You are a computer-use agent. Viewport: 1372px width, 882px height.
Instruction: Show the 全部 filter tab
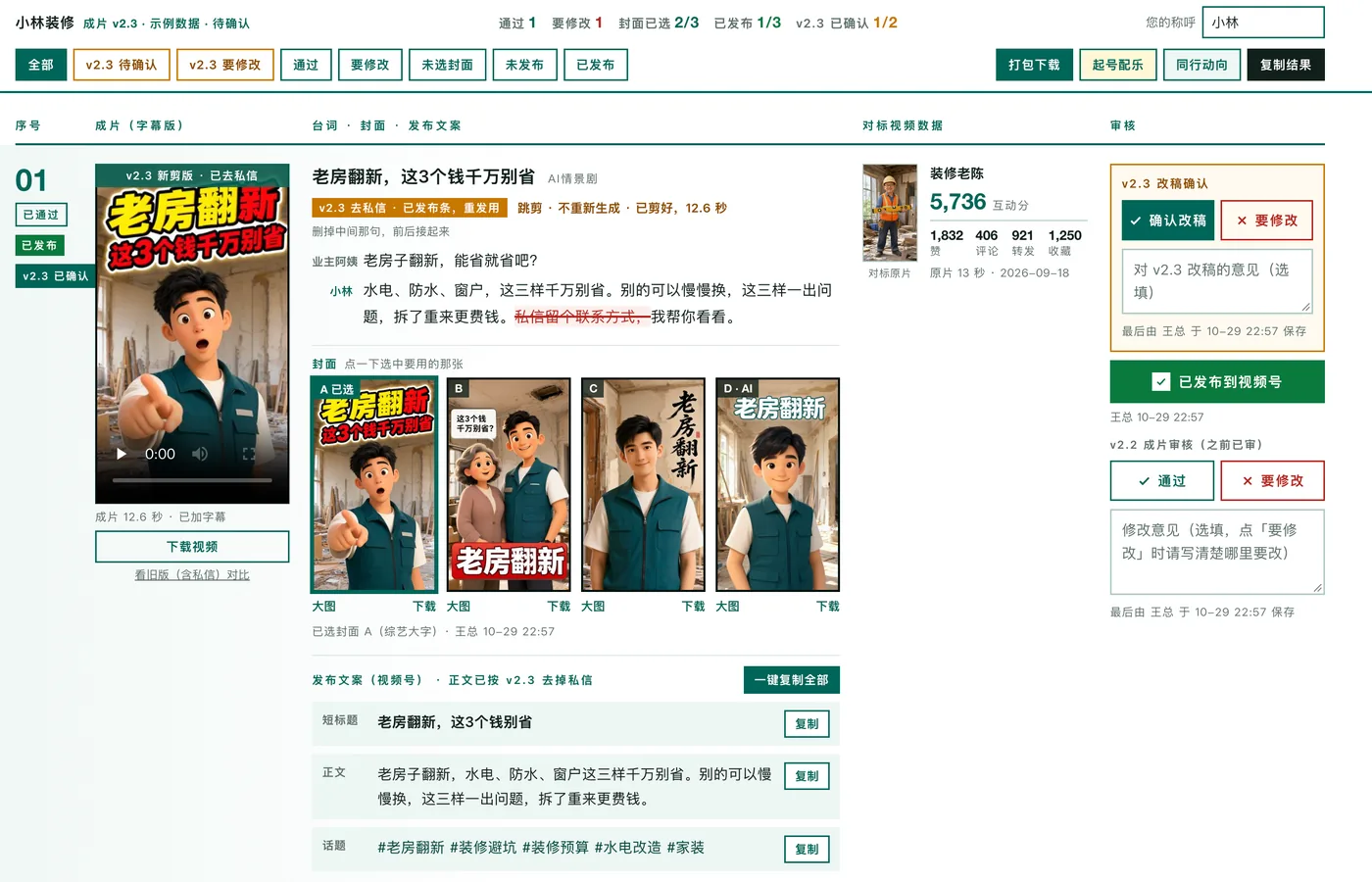click(41, 65)
